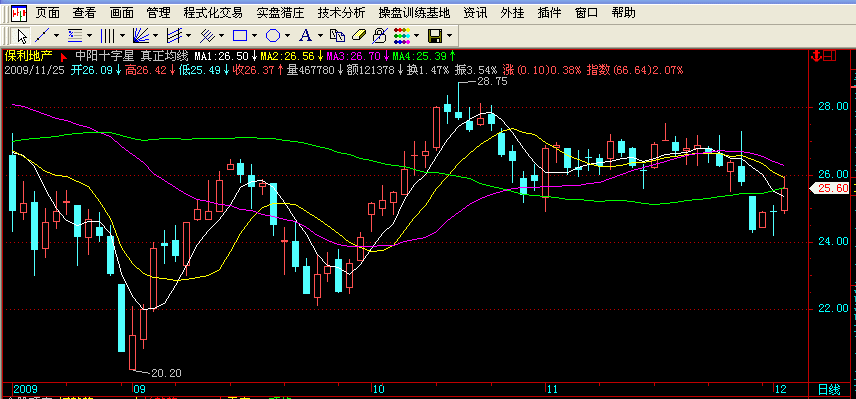Select the speed resistance lines tool
The image size is (856, 399).
(x=174, y=37)
